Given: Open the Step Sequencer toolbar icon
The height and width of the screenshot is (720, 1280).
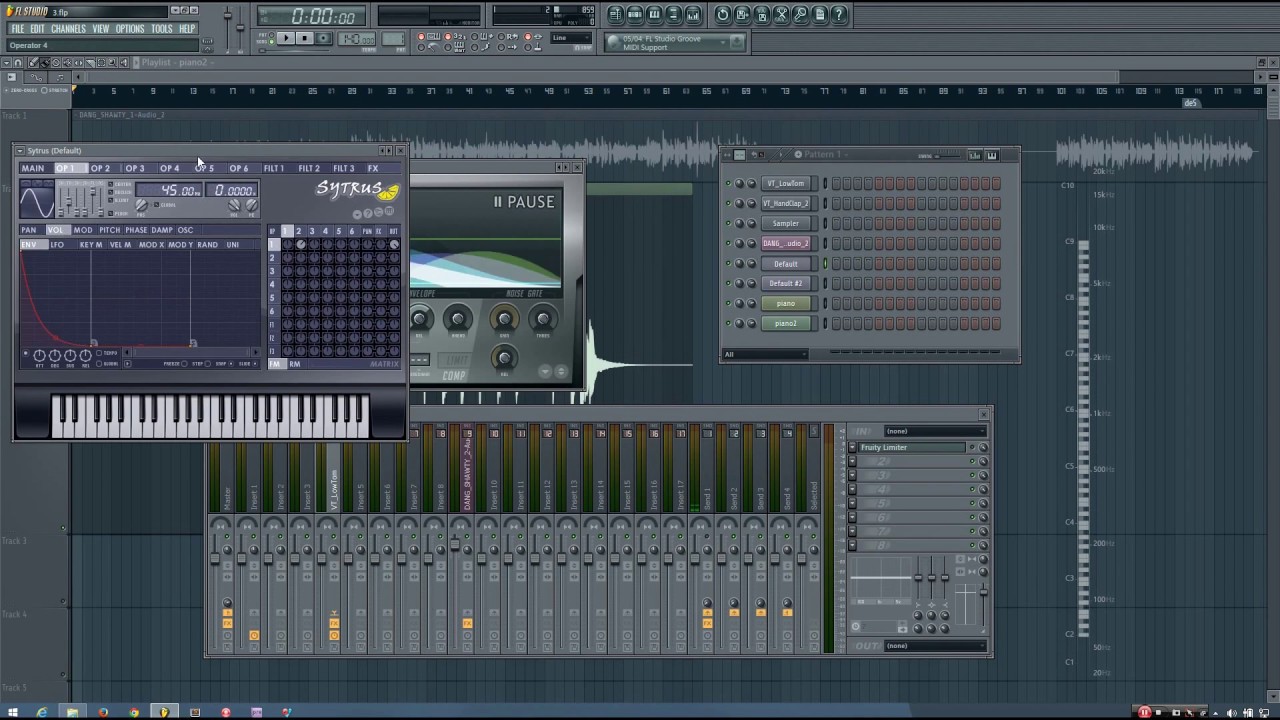Looking at the screenshot, I should [x=635, y=14].
